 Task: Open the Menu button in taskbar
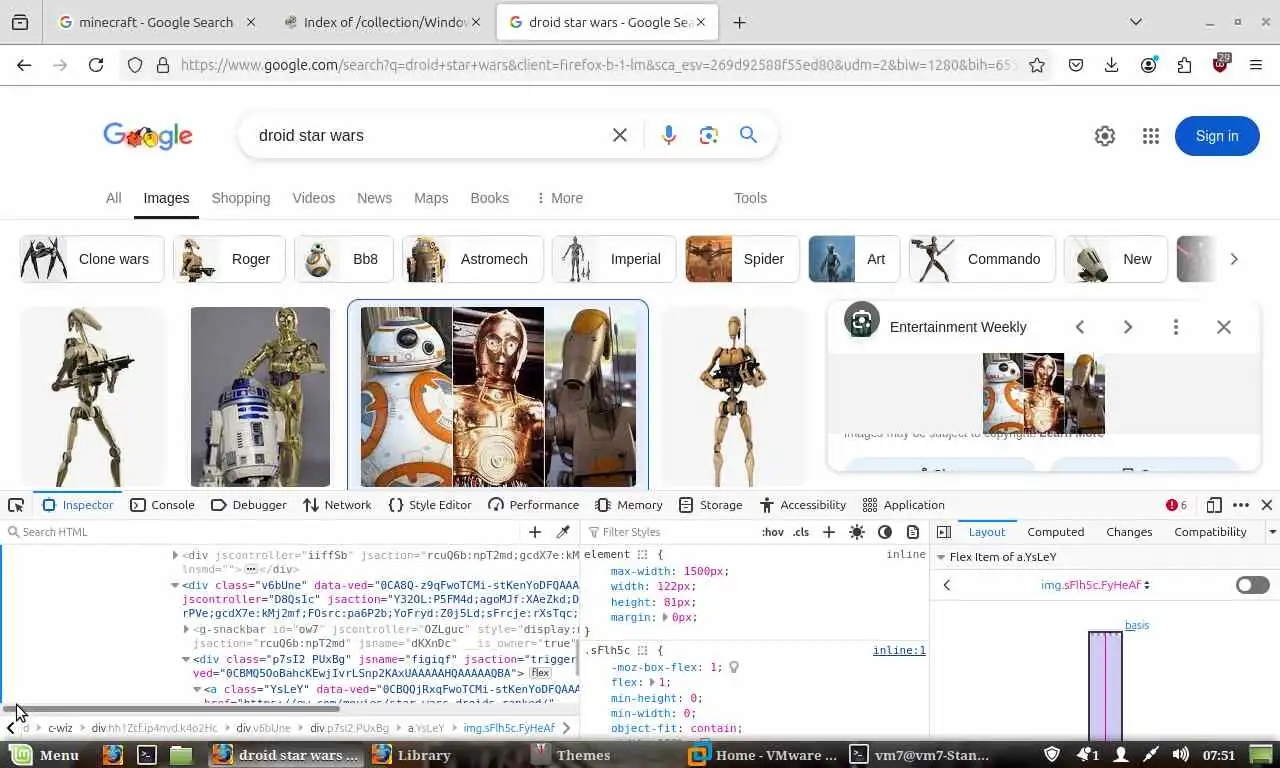45,755
